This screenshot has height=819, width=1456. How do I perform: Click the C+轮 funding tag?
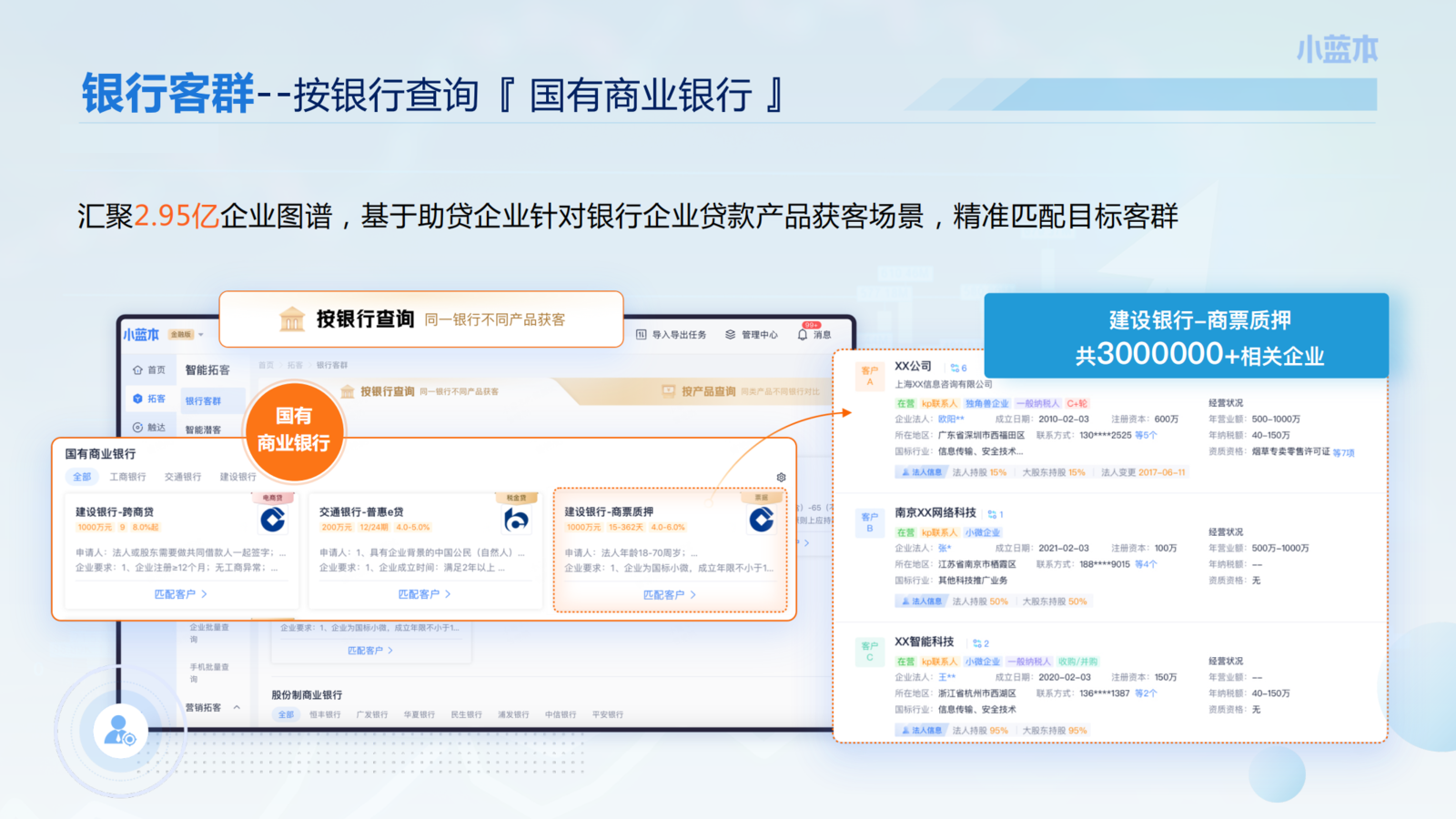coord(1077,403)
